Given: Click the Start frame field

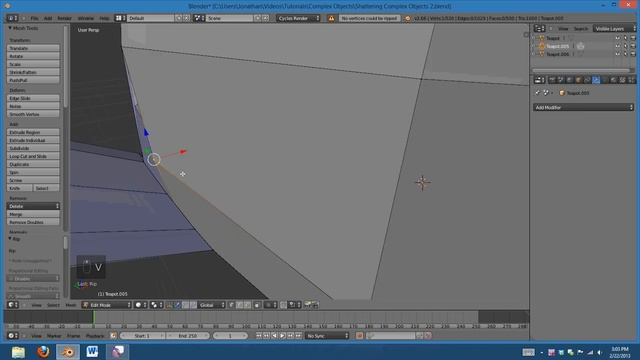Looking at the screenshot, I should tap(142, 336).
